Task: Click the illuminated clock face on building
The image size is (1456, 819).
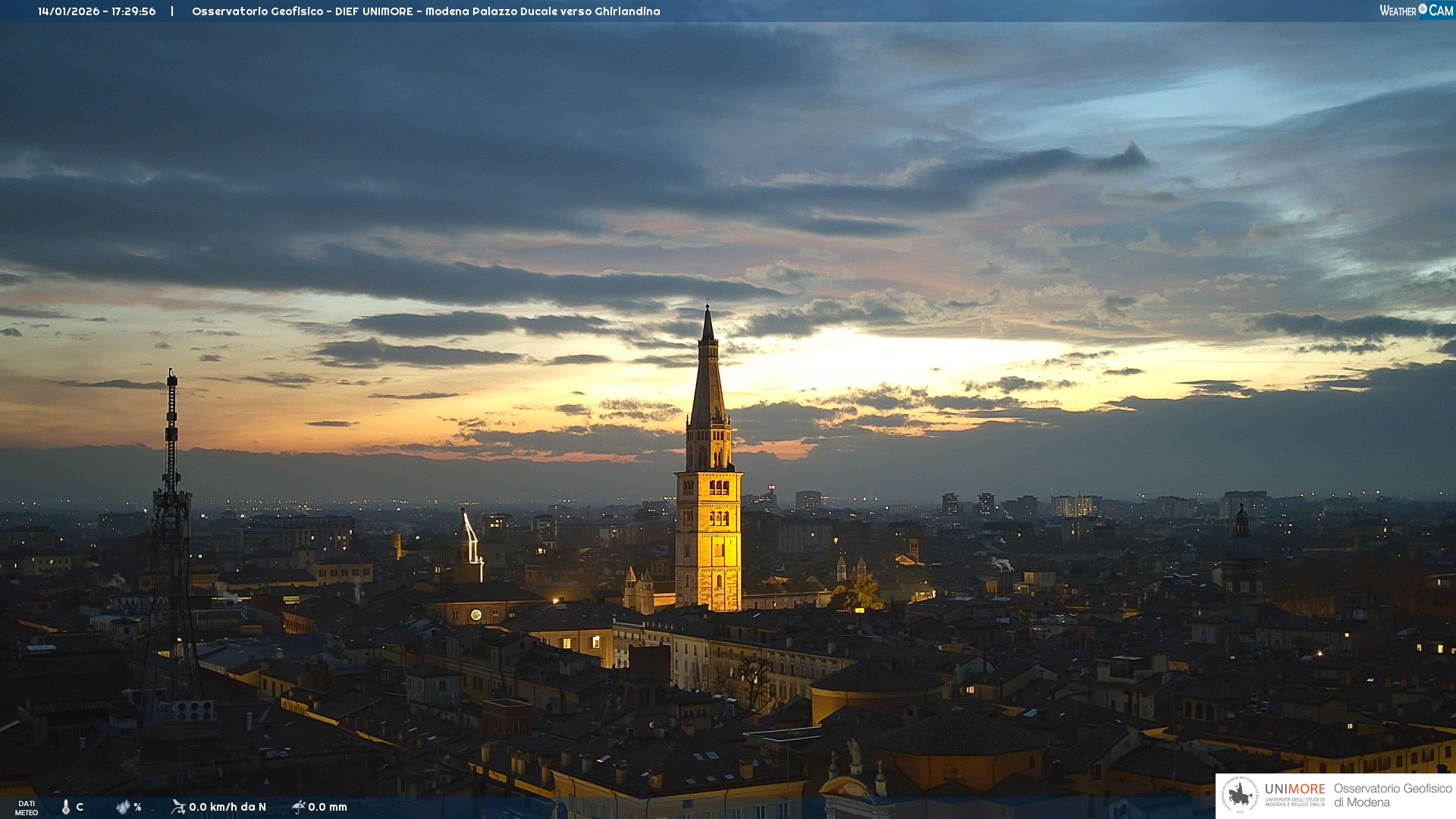Action: 475,614
